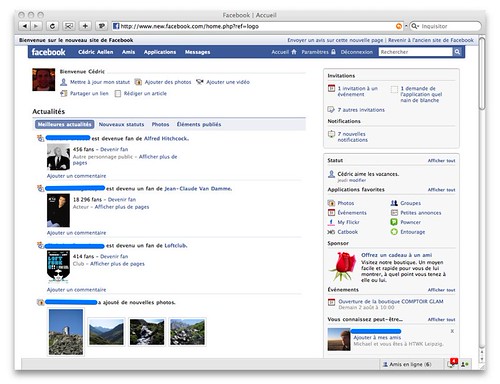Open Ouverture de la boutique COMPTOIR GLAM event
The height and width of the screenshot is (384, 500).
[391, 301]
